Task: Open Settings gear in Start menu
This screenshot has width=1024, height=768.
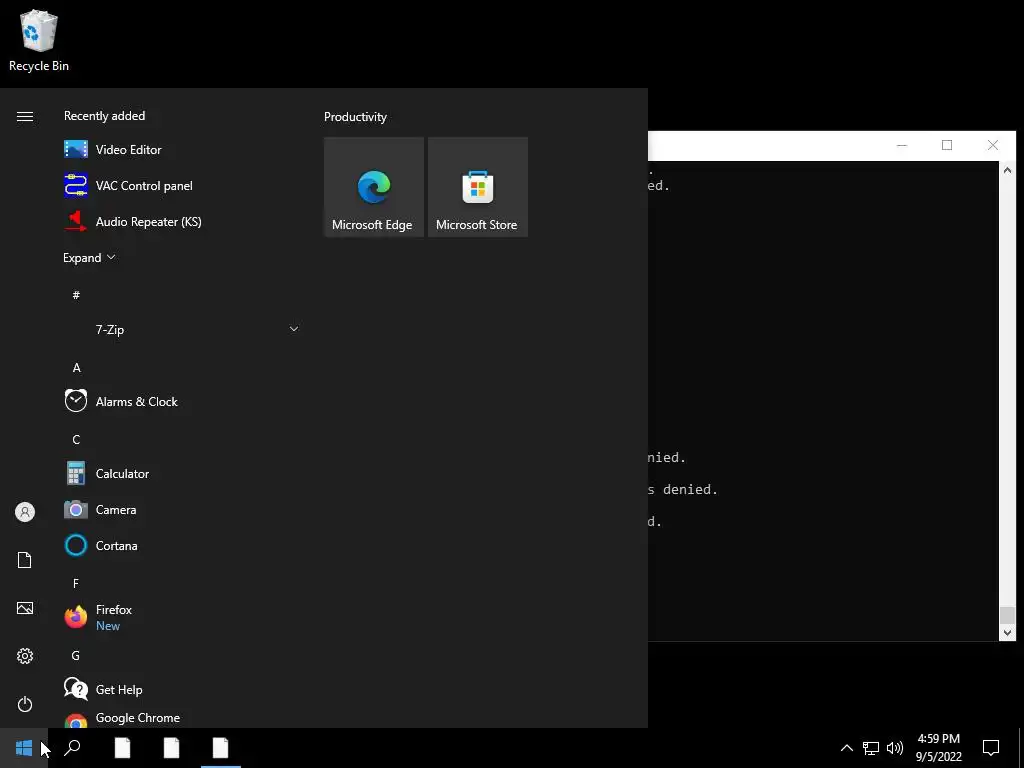Action: tap(25, 656)
